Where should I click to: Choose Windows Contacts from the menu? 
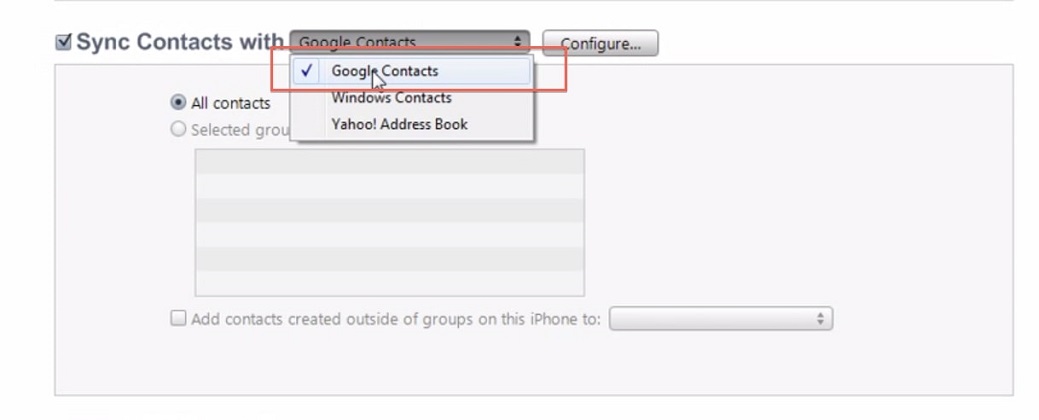point(411,98)
